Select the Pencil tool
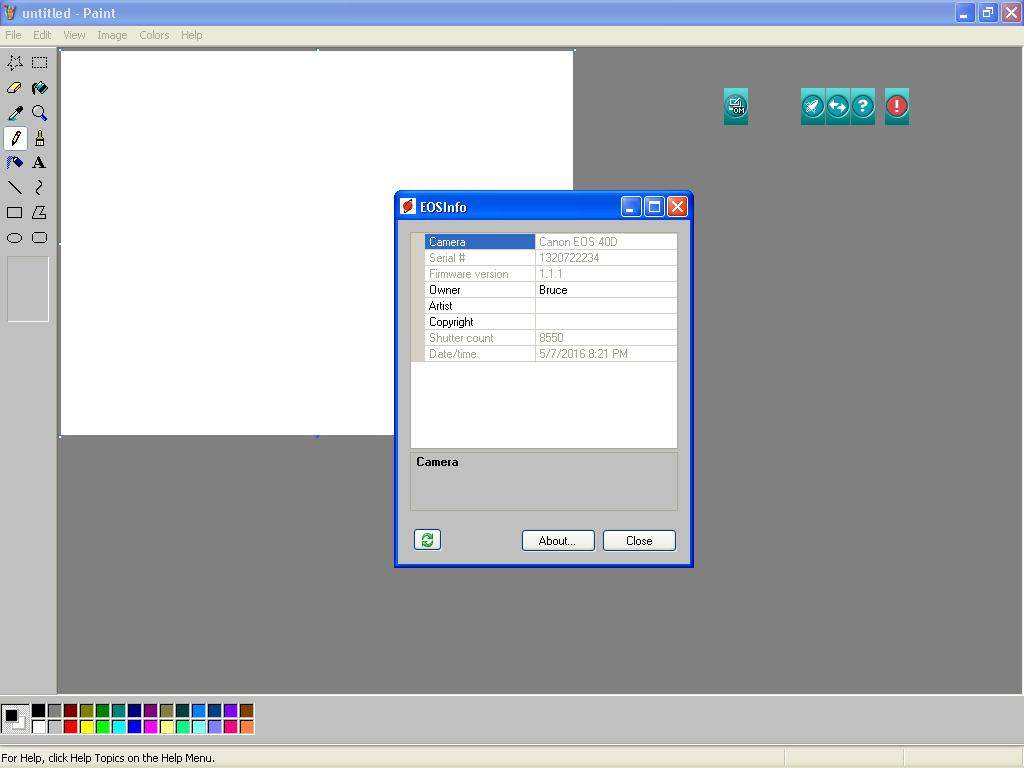The width and height of the screenshot is (1024, 768). (x=14, y=138)
